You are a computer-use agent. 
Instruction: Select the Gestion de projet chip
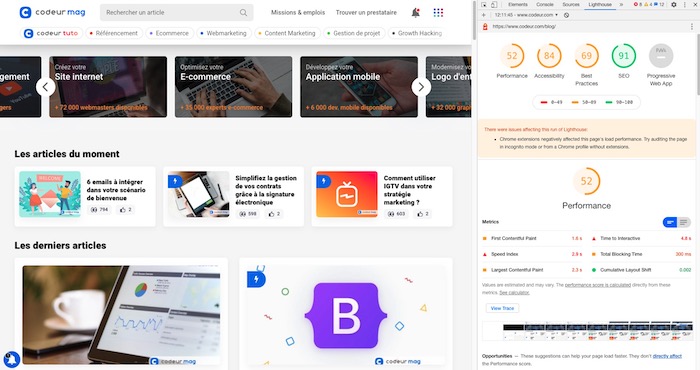point(354,33)
